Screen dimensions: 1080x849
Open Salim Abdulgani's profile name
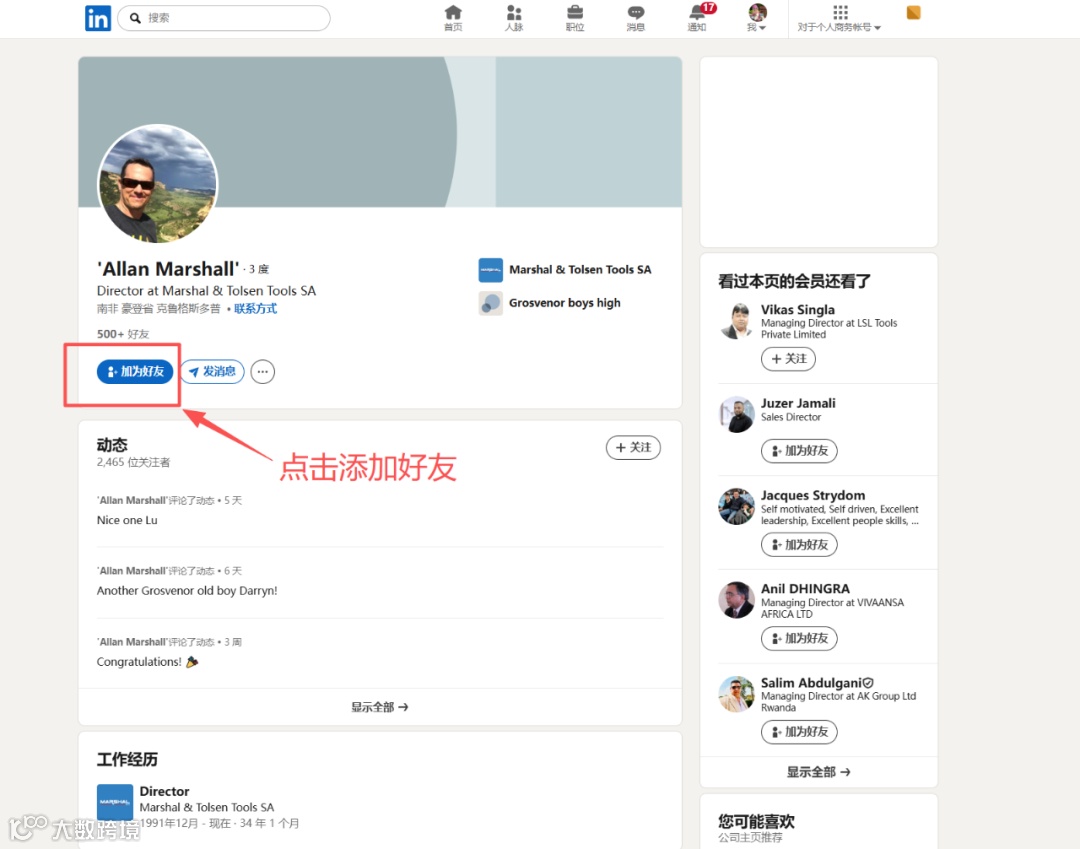click(x=811, y=683)
